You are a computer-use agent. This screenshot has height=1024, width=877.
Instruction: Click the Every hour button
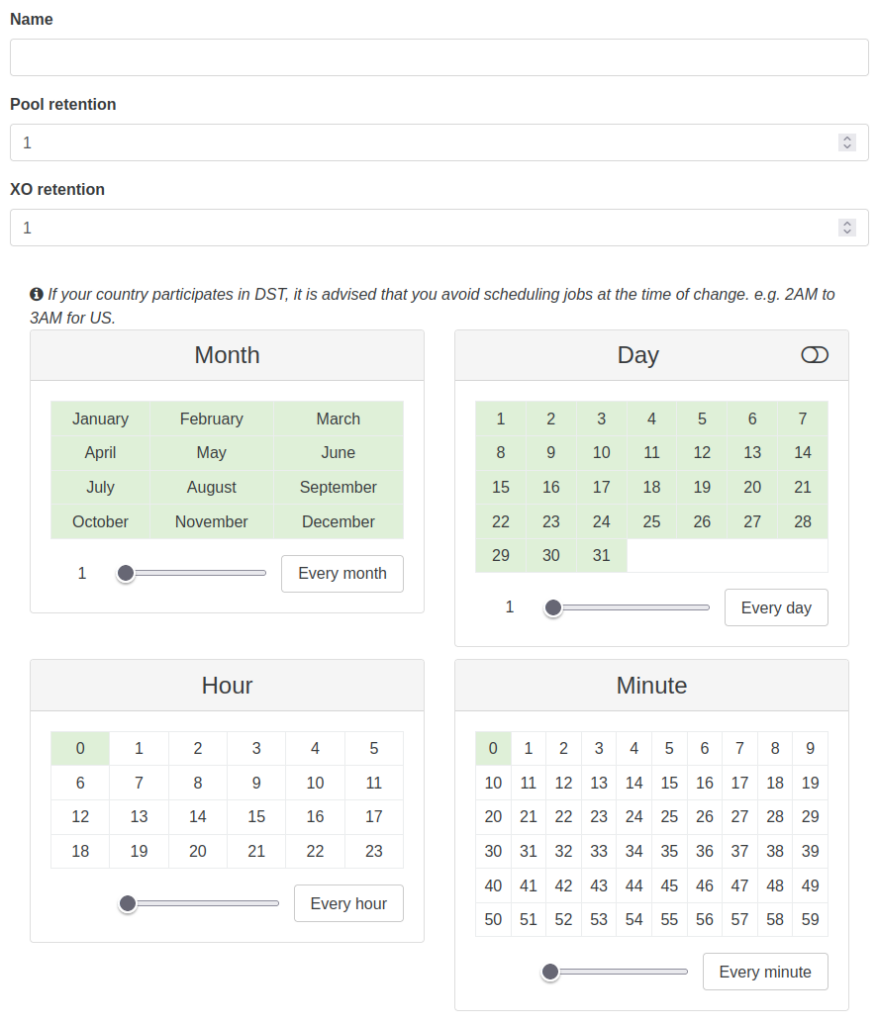pyautogui.click(x=348, y=903)
